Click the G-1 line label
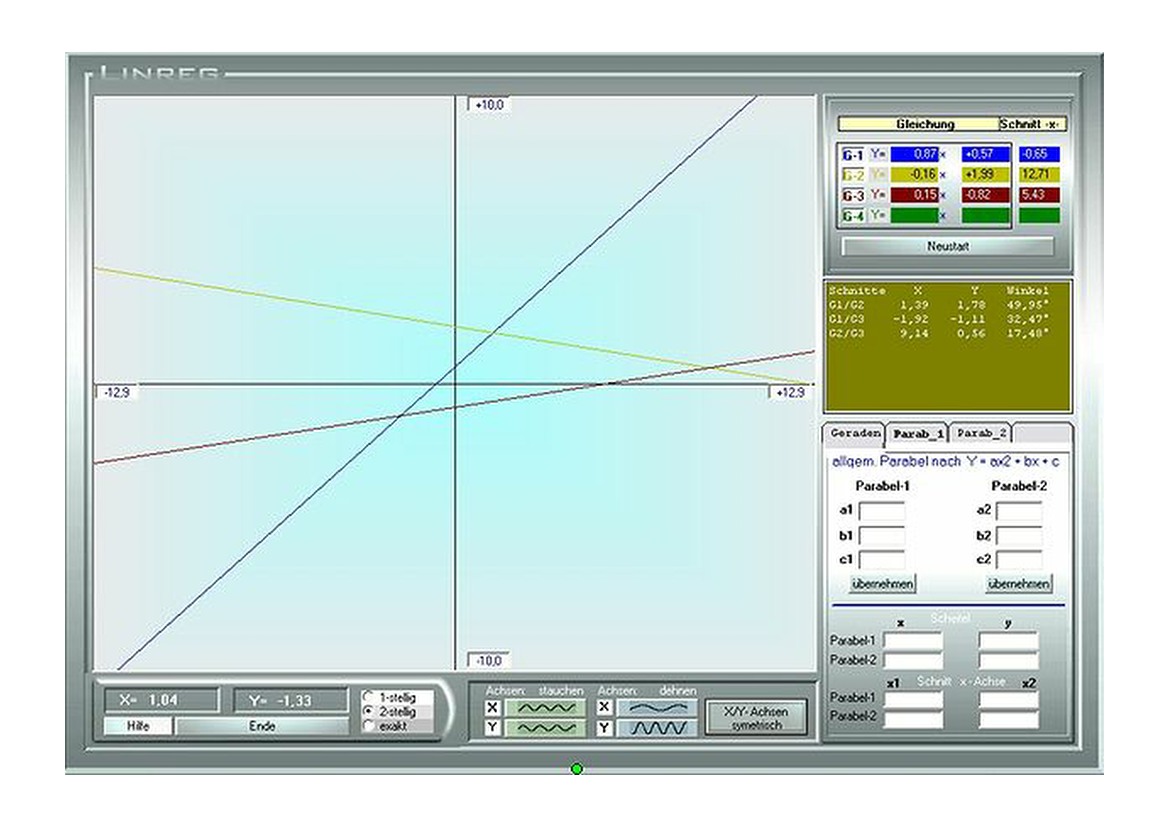 [853, 155]
